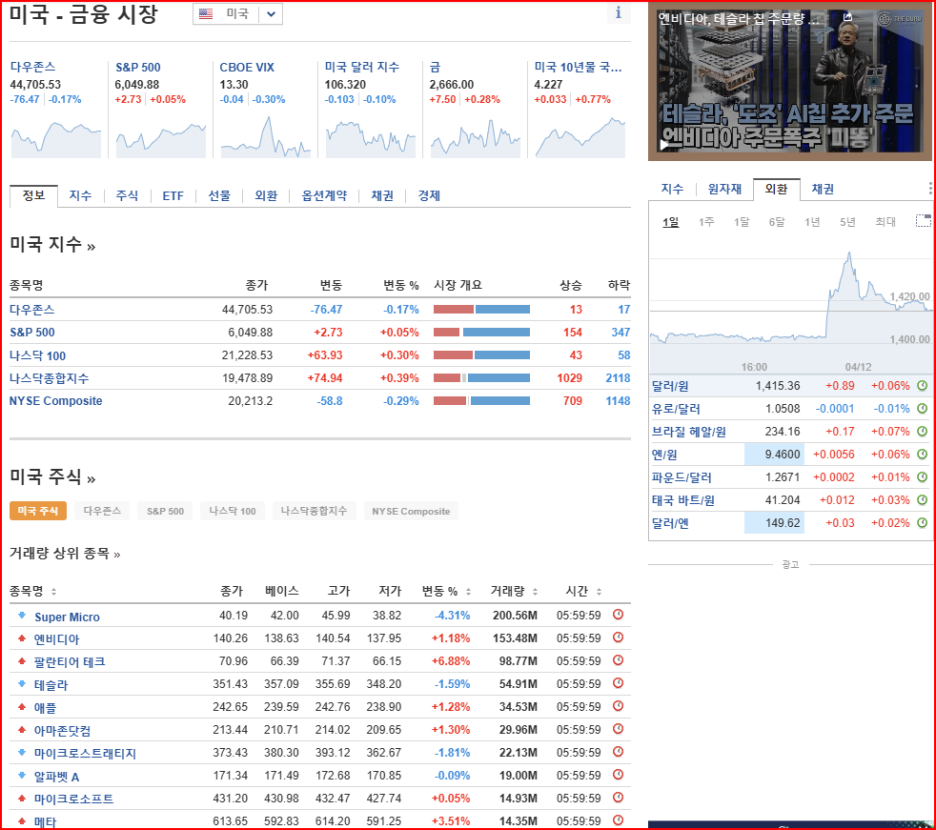Click the green clock icon for 태국 바트/원
936x830 pixels.
[x=922, y=500]
